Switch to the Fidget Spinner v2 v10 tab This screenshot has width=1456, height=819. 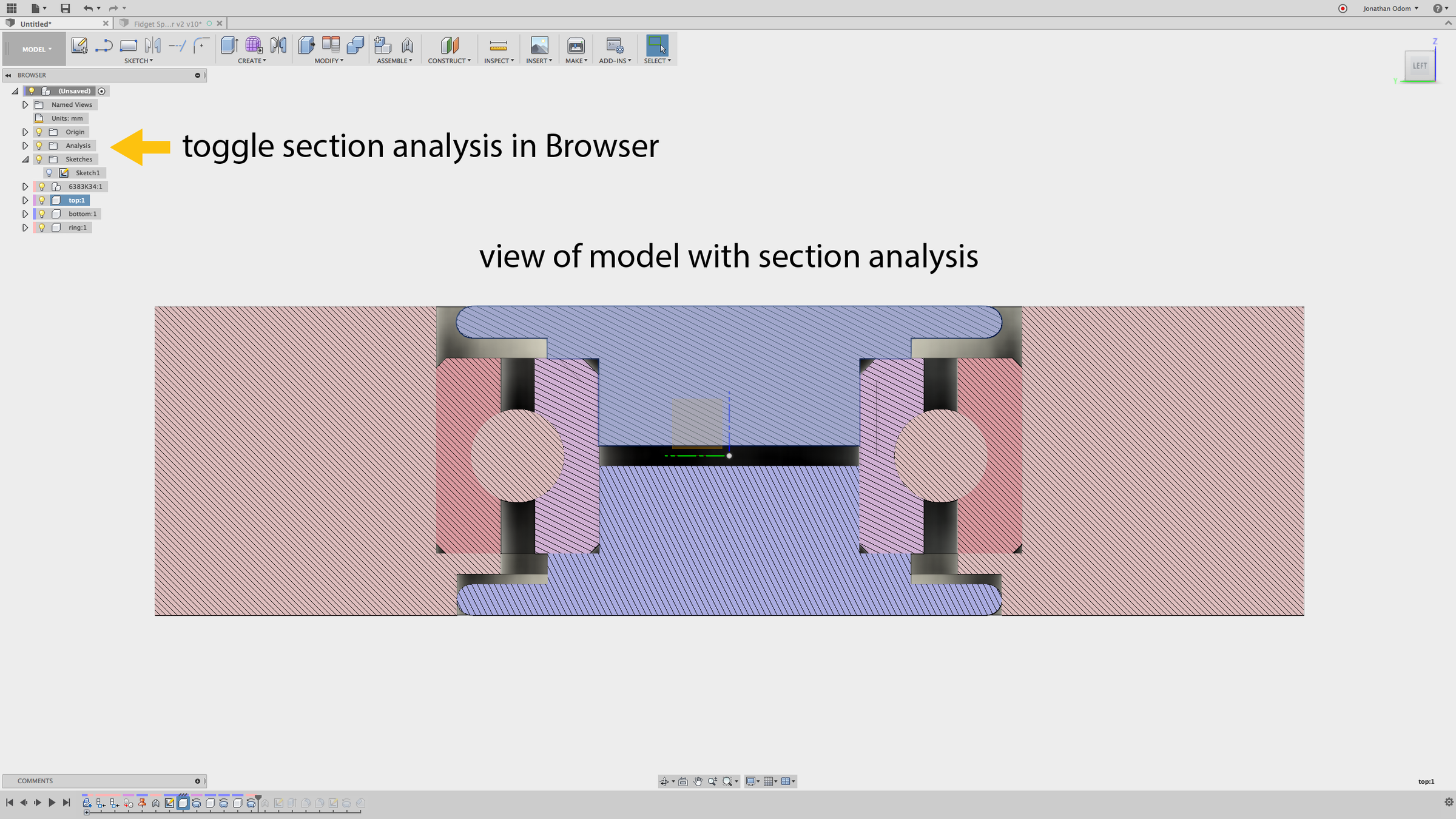(167, 24)
